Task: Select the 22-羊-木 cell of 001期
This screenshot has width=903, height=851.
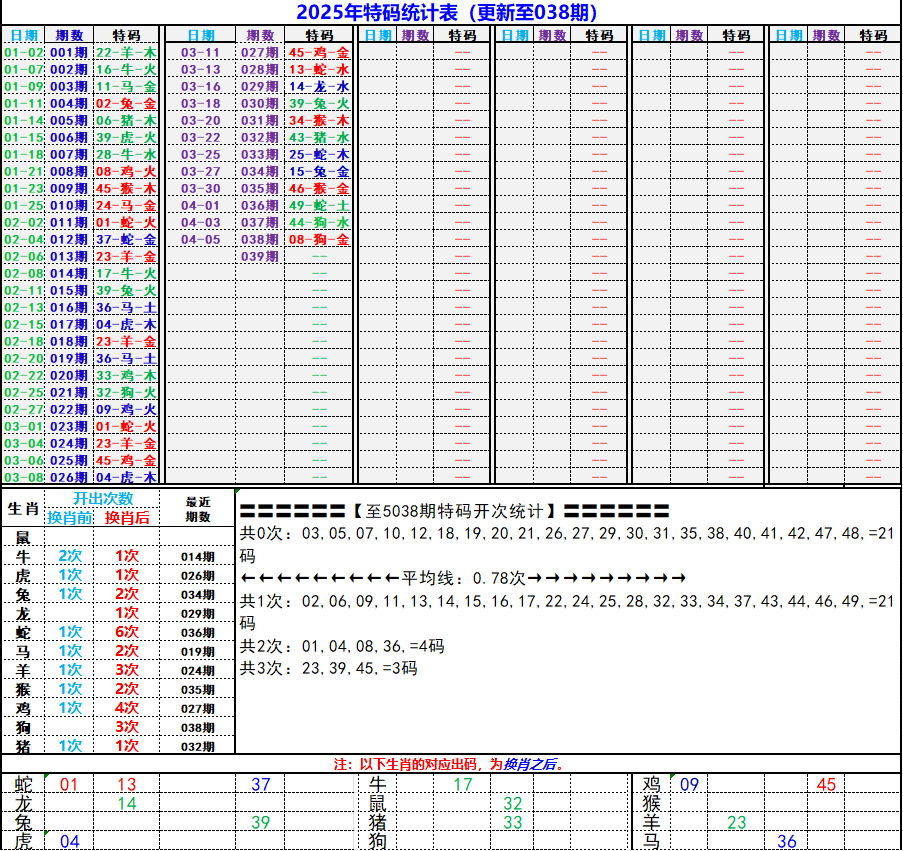Action: 126,52
